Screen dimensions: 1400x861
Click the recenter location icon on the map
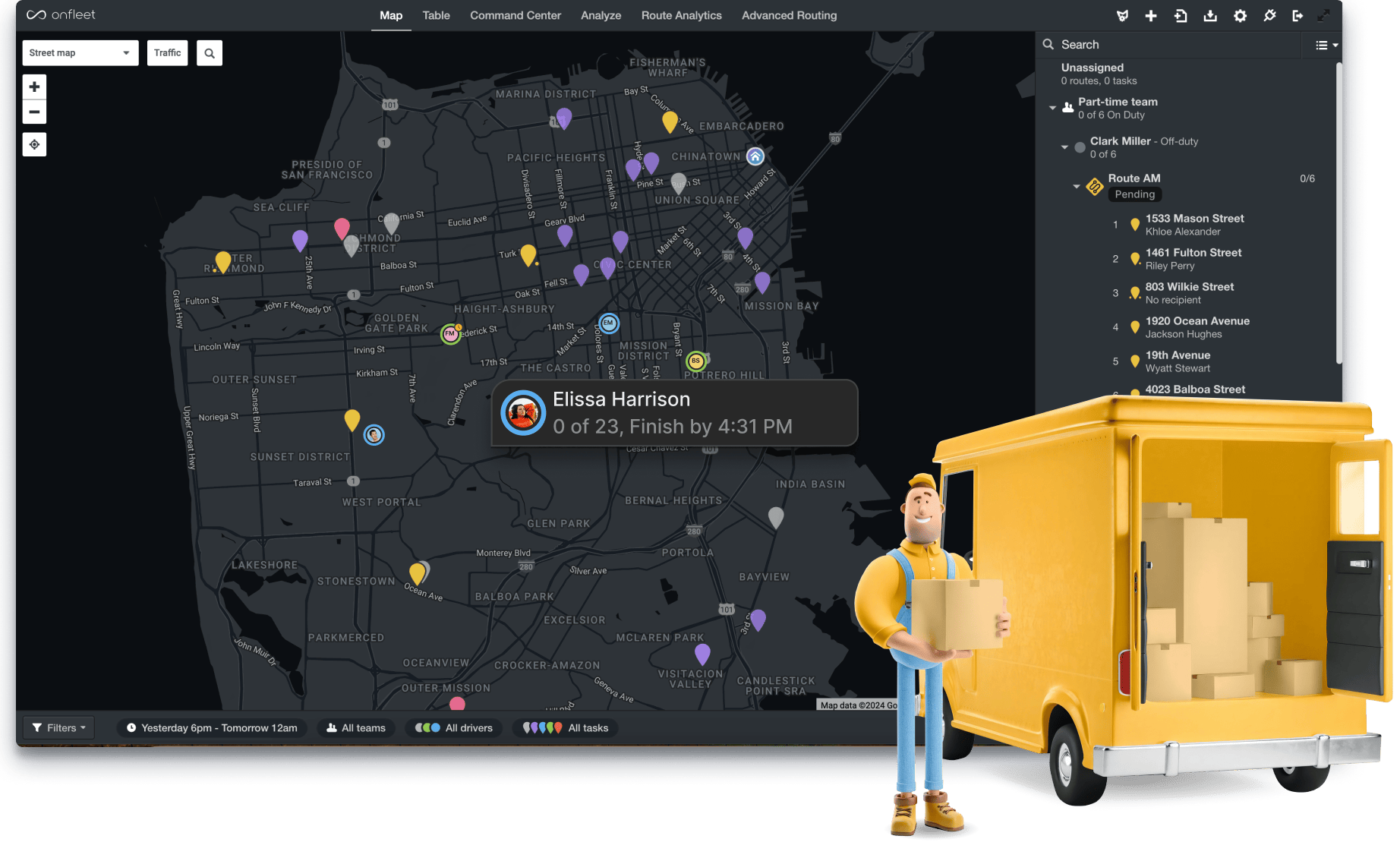coord(34,143)
